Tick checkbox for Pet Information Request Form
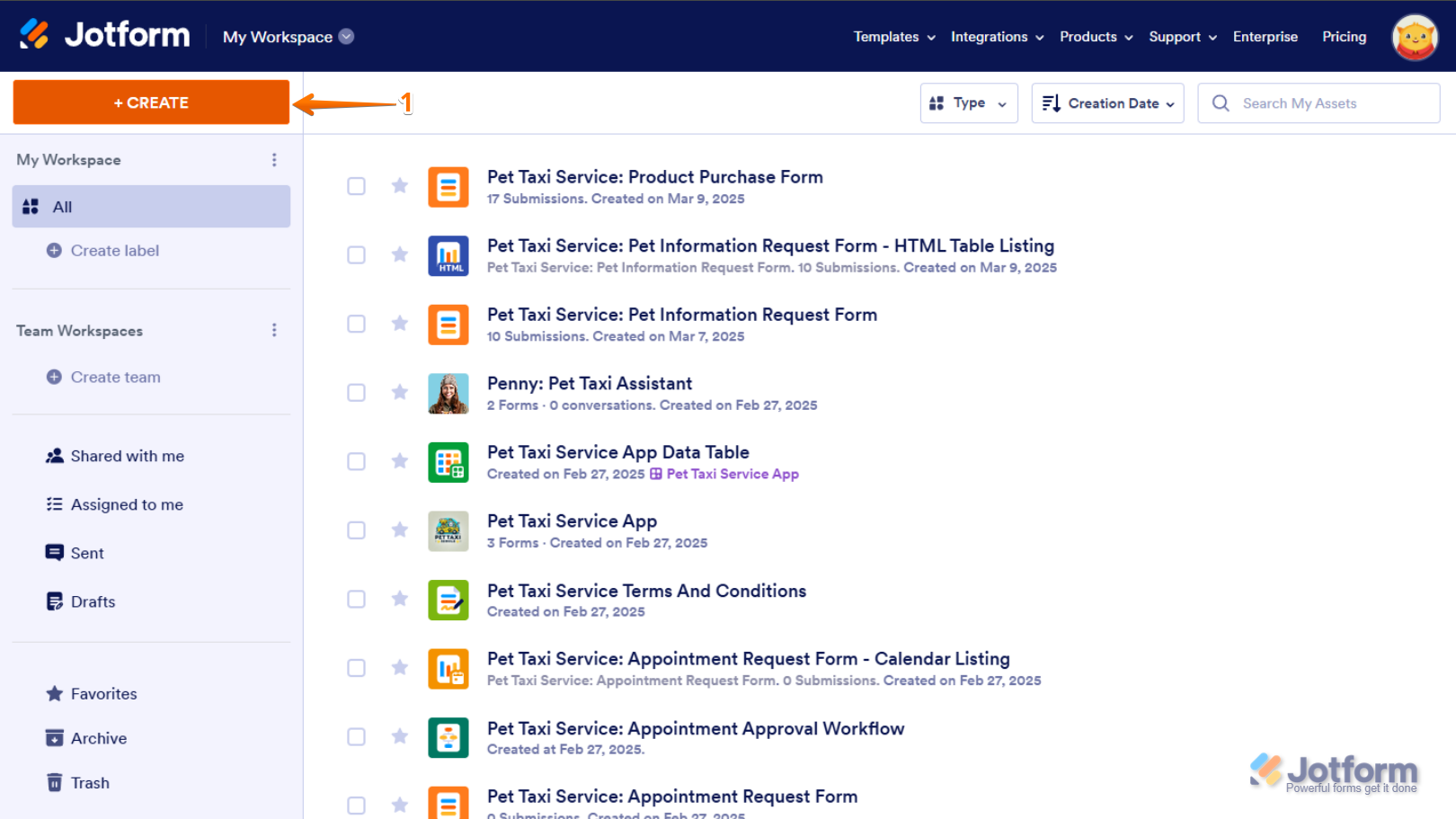 click(357, 324)
